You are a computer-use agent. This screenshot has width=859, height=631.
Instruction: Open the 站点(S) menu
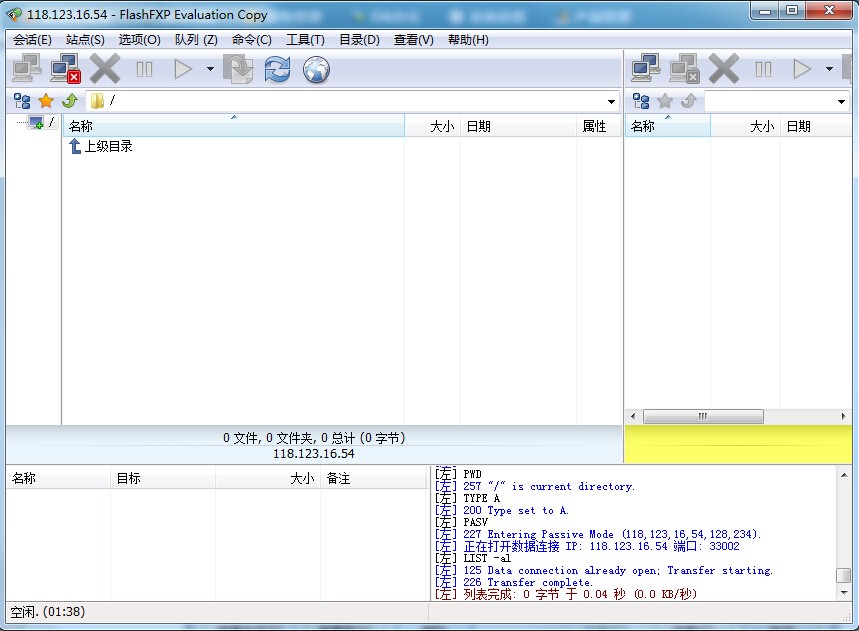point(85,40)
